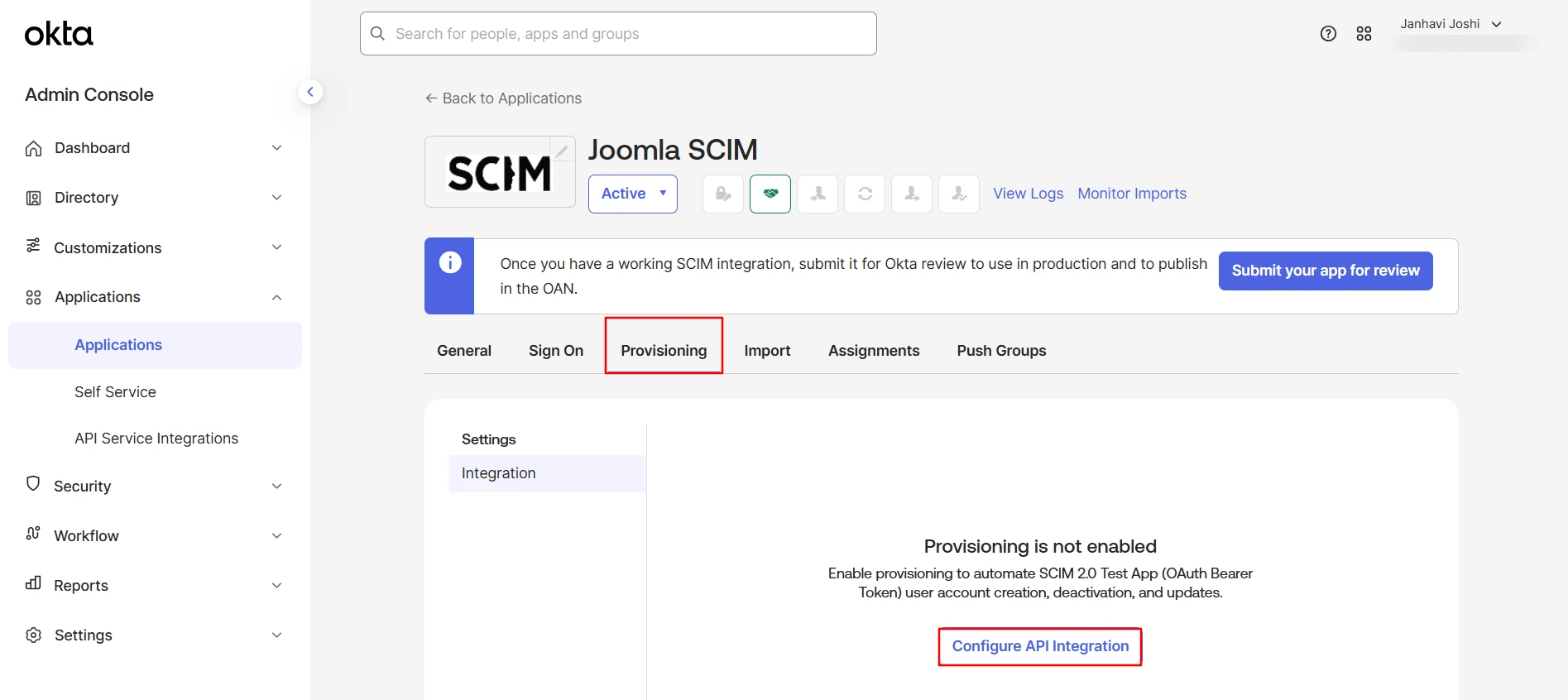
Task: Focus the people, apps and groups search field
Action: (x=618, y=34)
